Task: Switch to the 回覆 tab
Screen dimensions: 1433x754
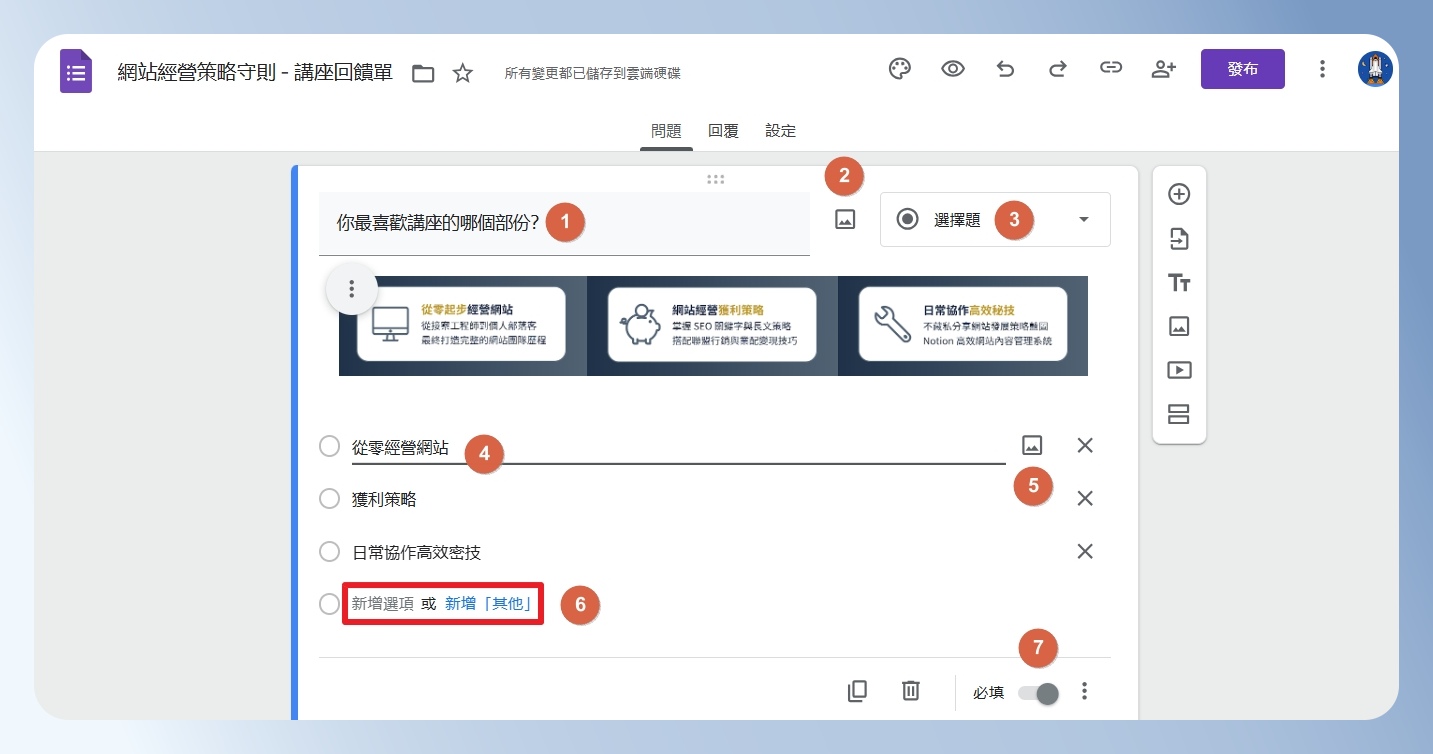Action: click(723, 131)
